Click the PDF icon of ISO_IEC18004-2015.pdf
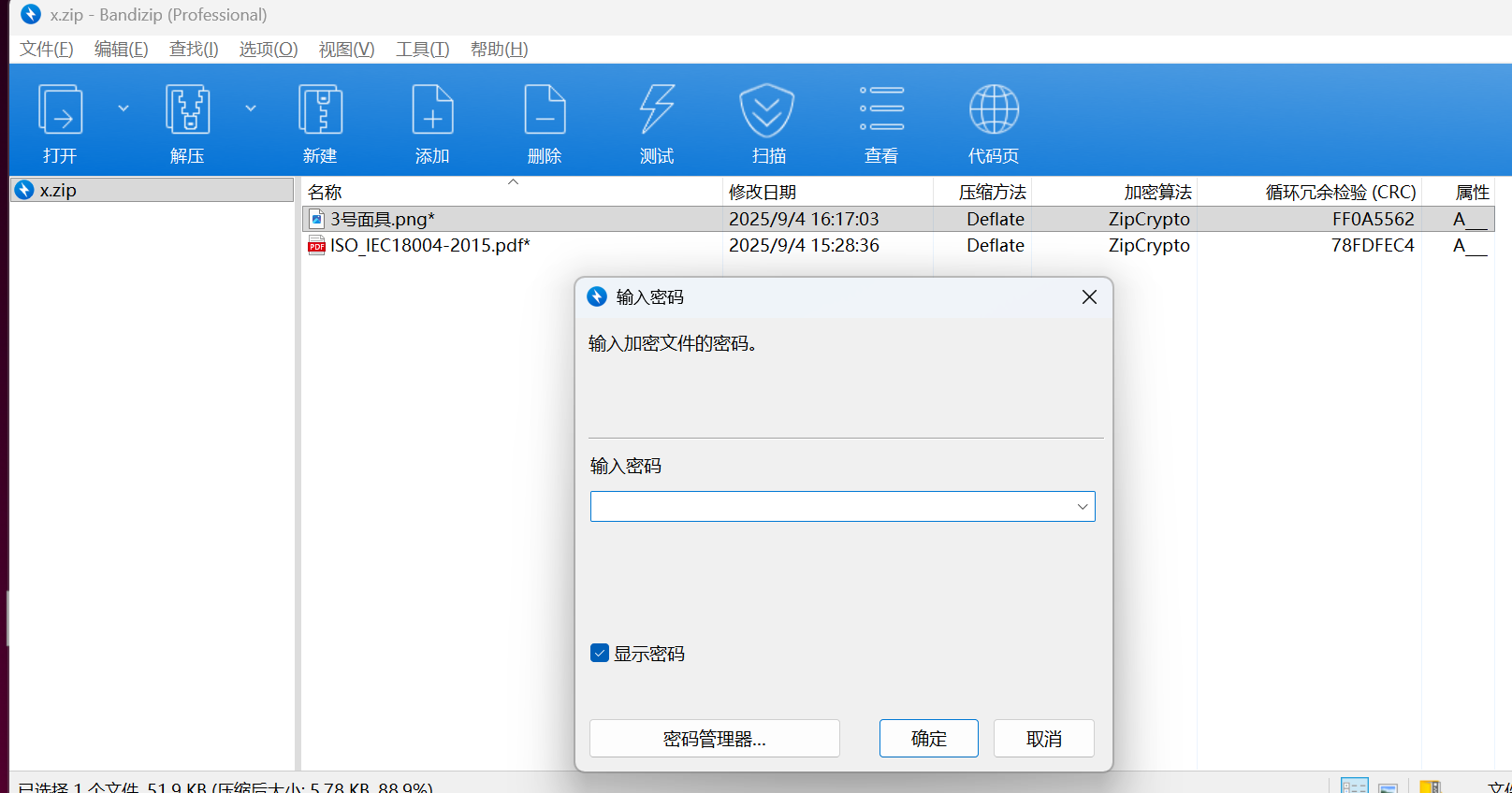This screenshot has height=793, width=1512. click(x=317, y=245)
